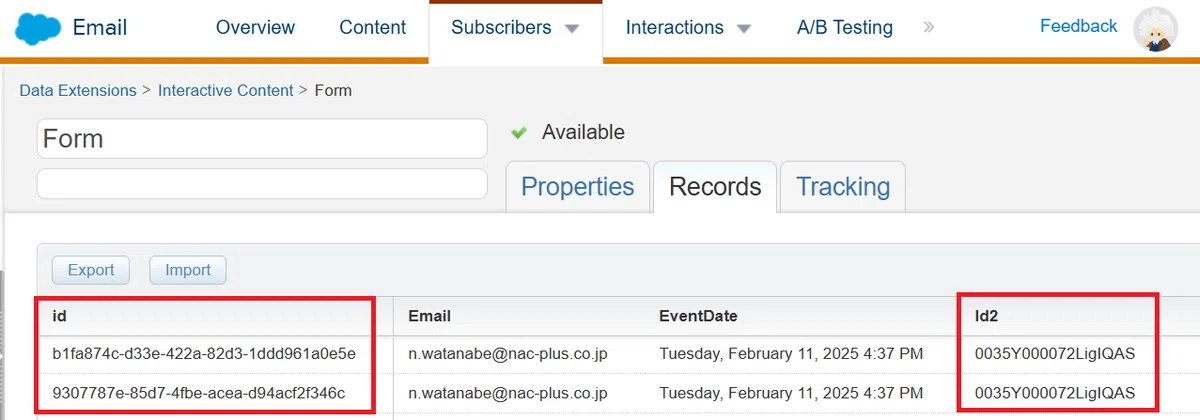Expand the Interactions dropdown arrow
1200x420 pixels.
point(744,29)
